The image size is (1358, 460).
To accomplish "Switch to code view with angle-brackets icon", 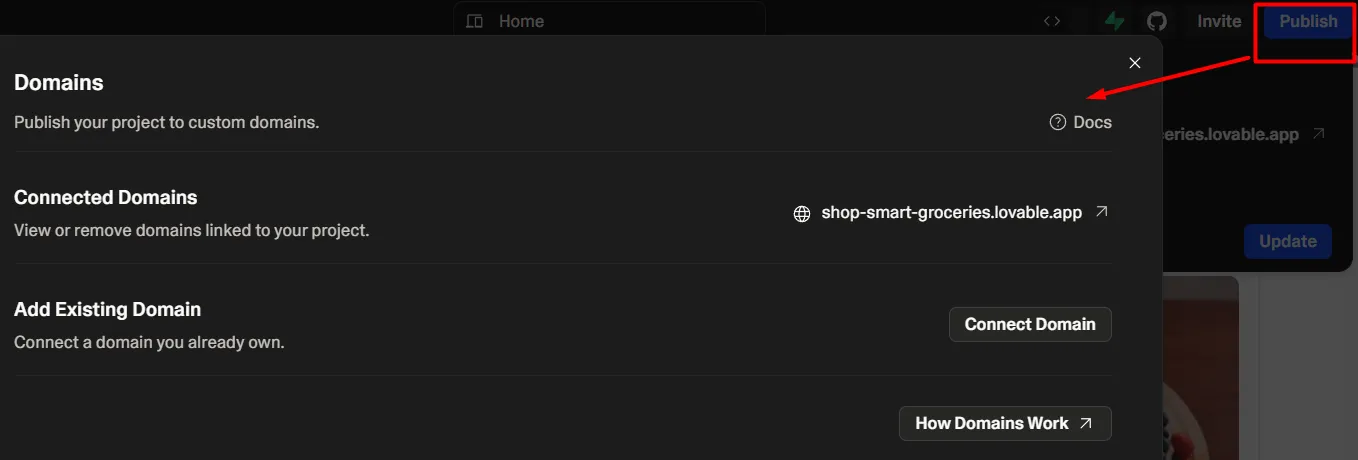I will [1052, 21].
